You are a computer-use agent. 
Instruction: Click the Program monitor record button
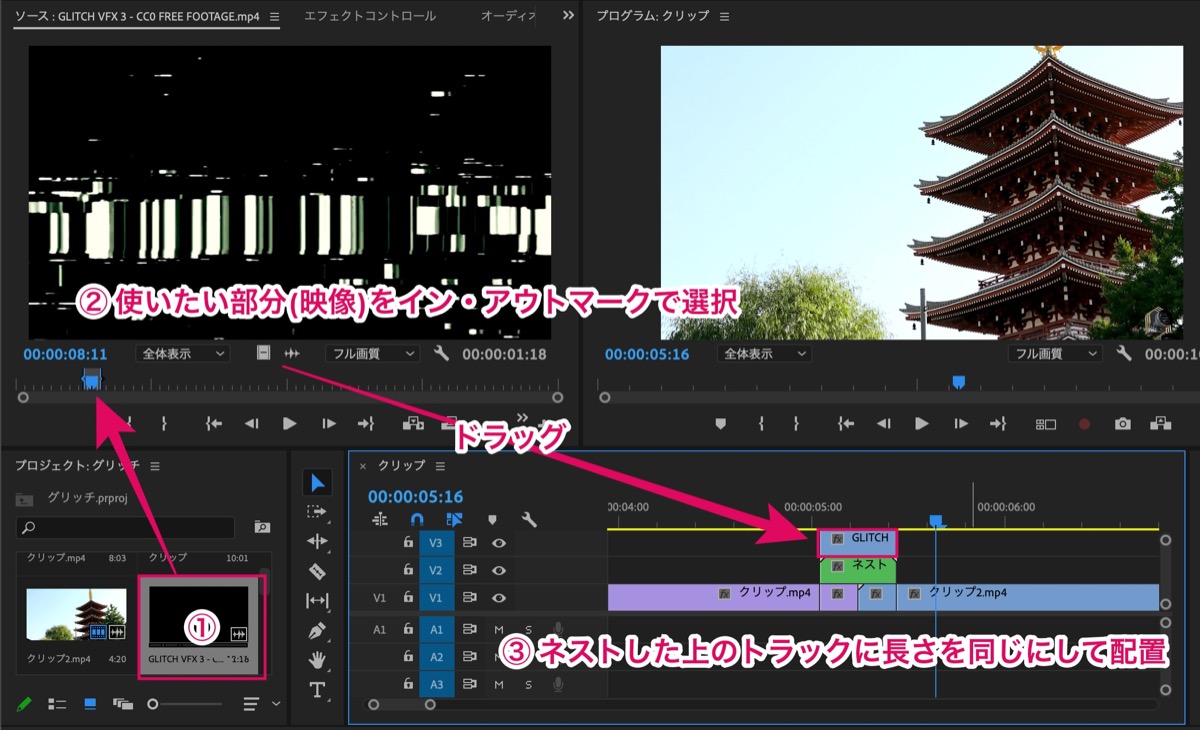(1084, 424)
